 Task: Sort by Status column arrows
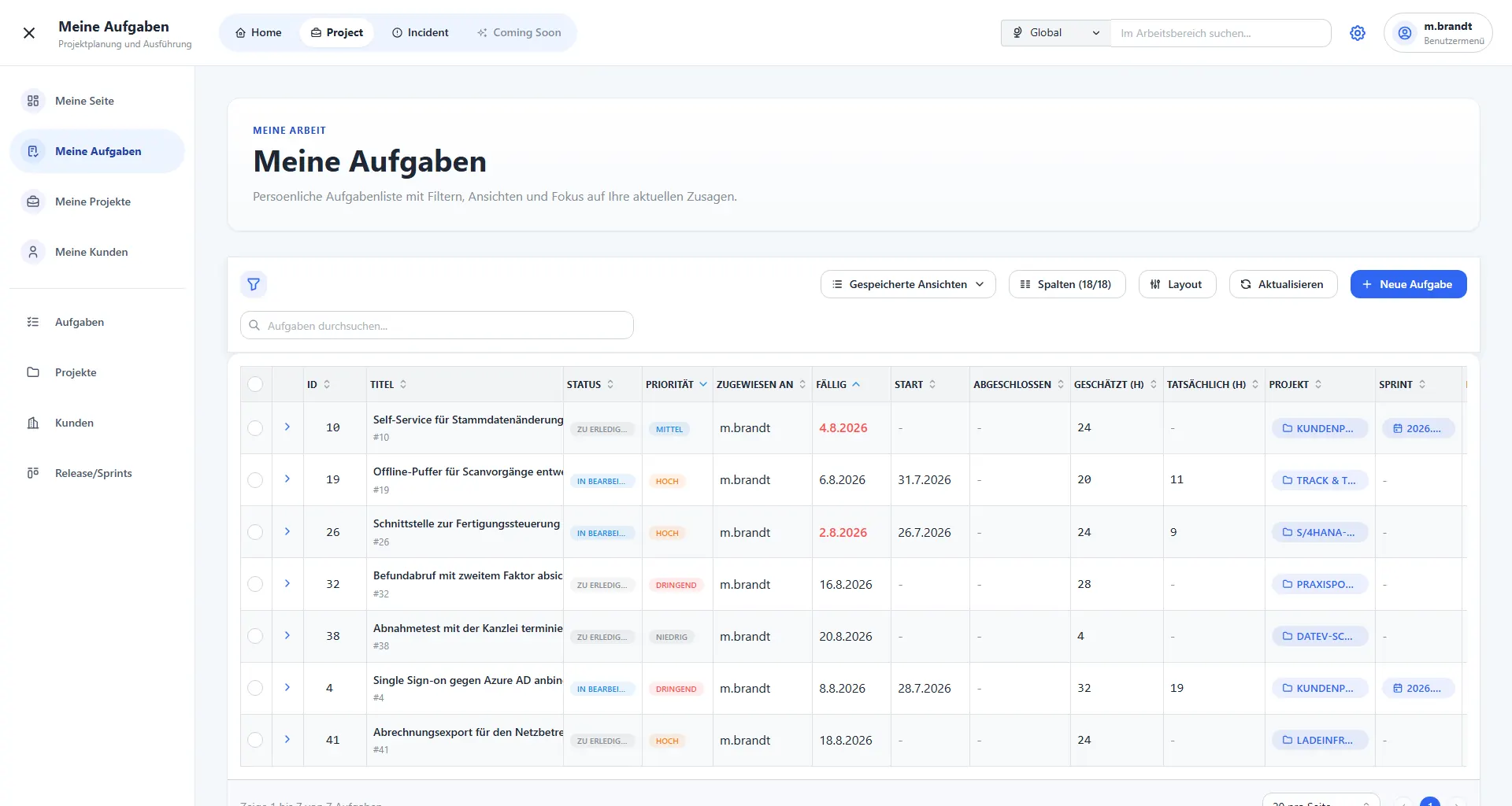click(x=610, y=384)
